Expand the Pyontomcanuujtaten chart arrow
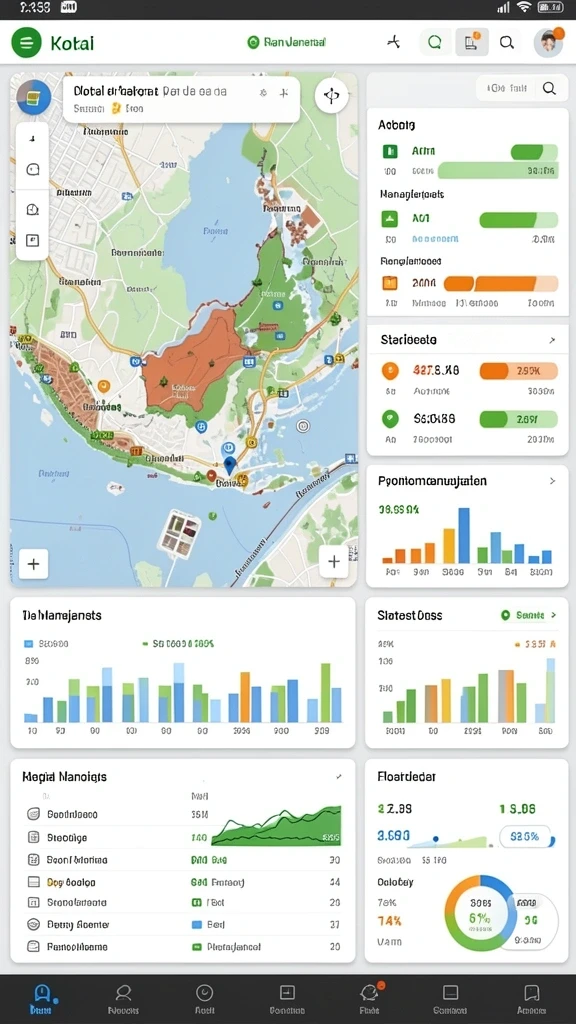This screenshot has height=1024, width=576. (552, 481)
